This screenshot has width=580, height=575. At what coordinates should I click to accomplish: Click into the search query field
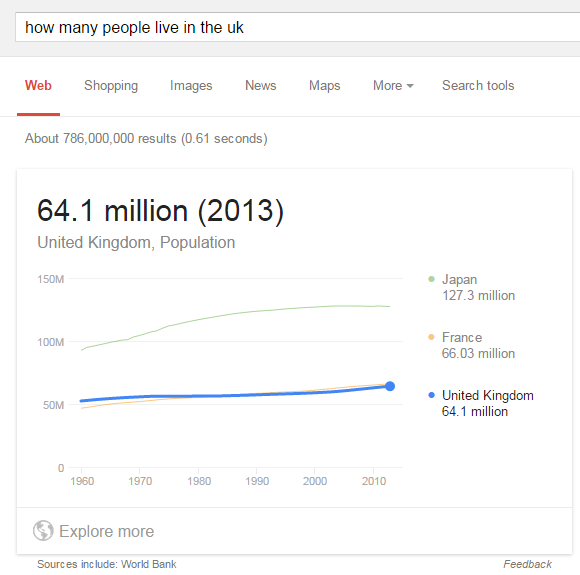click(297, 27)
